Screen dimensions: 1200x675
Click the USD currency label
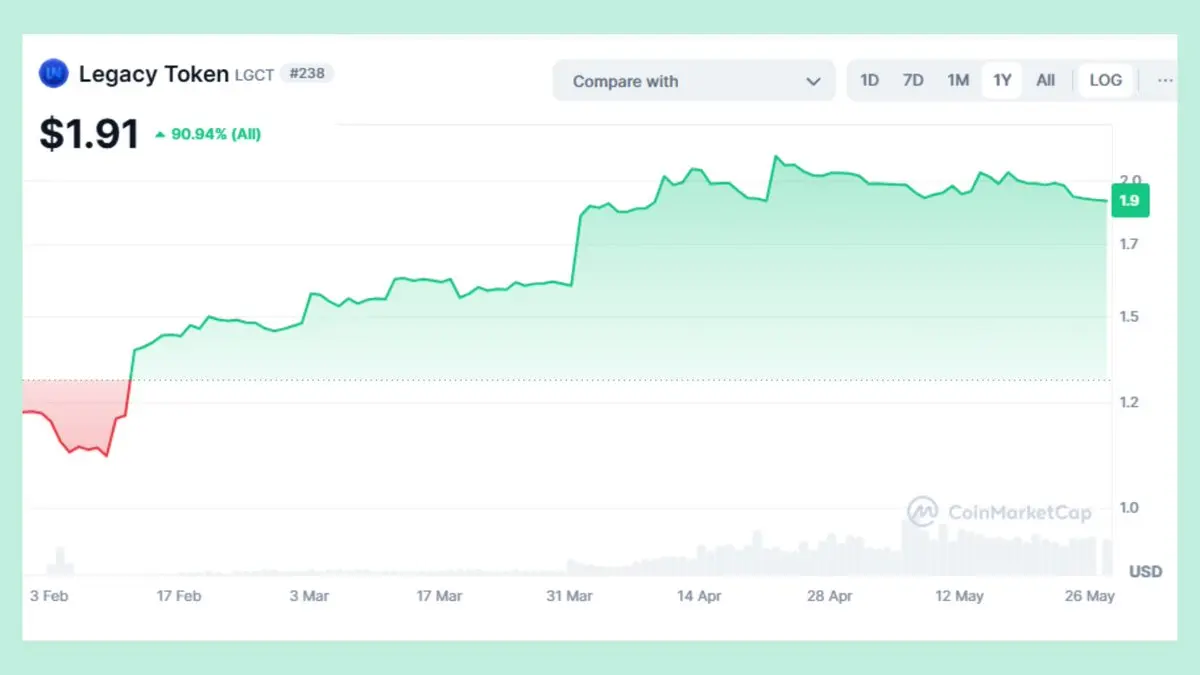(1146, 572)
